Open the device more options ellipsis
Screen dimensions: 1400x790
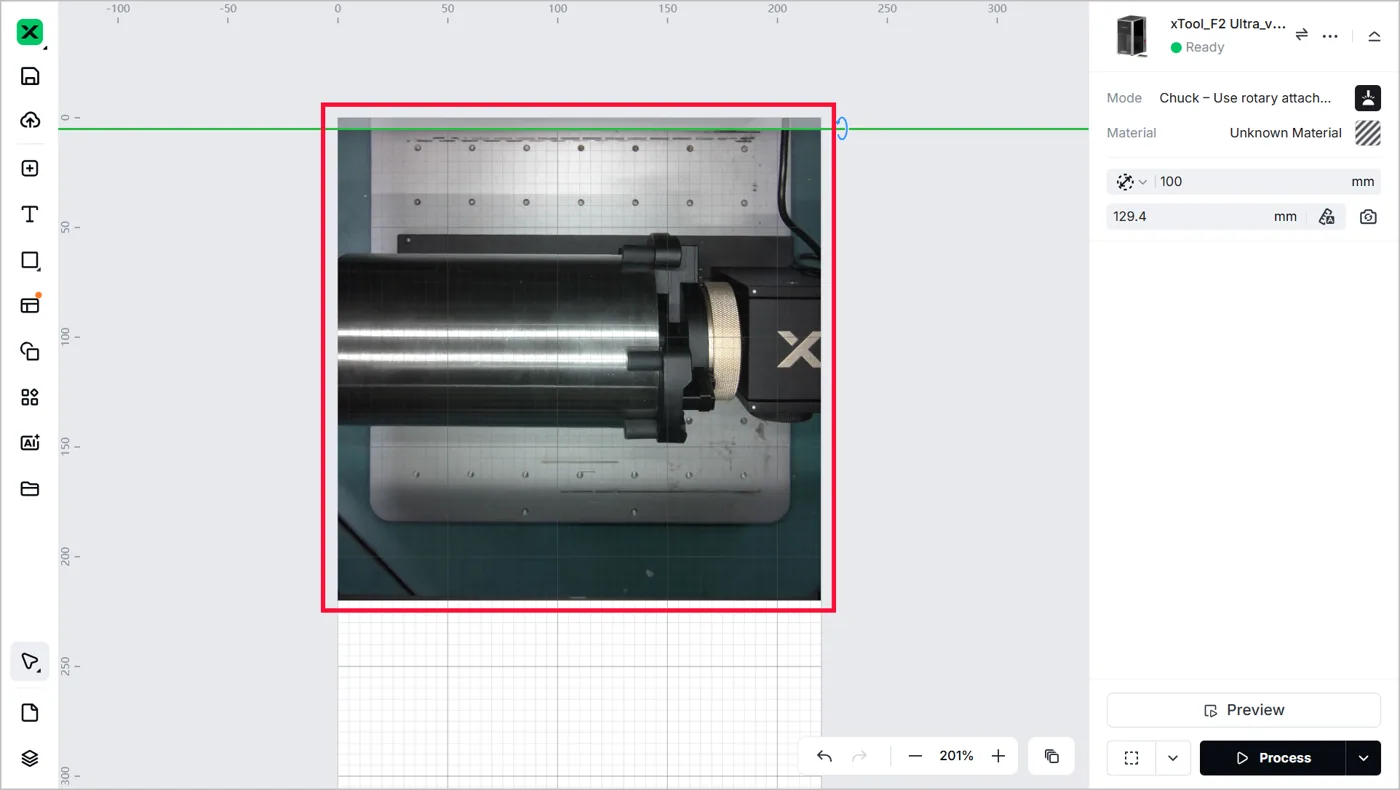pyautogui.click(x=1330, y=36)
